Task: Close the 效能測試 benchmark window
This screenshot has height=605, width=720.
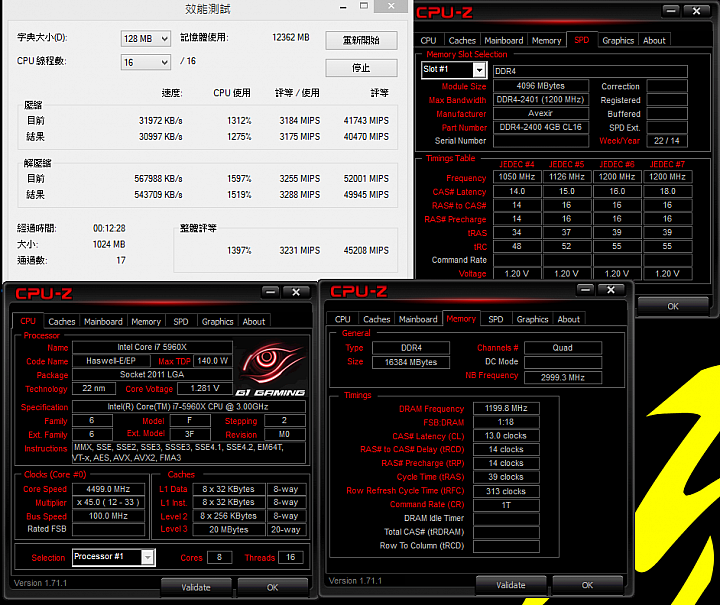Action: 391,6
